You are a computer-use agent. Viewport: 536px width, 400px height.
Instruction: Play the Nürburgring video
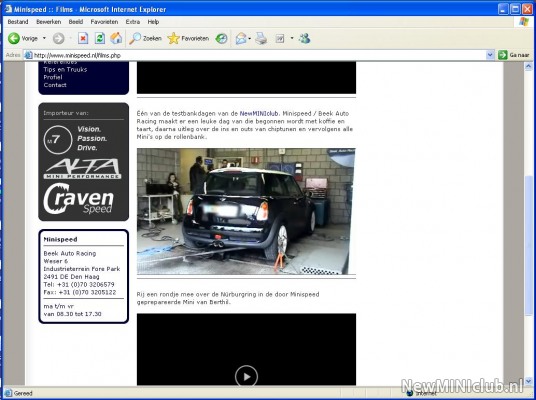click(246, 376)
